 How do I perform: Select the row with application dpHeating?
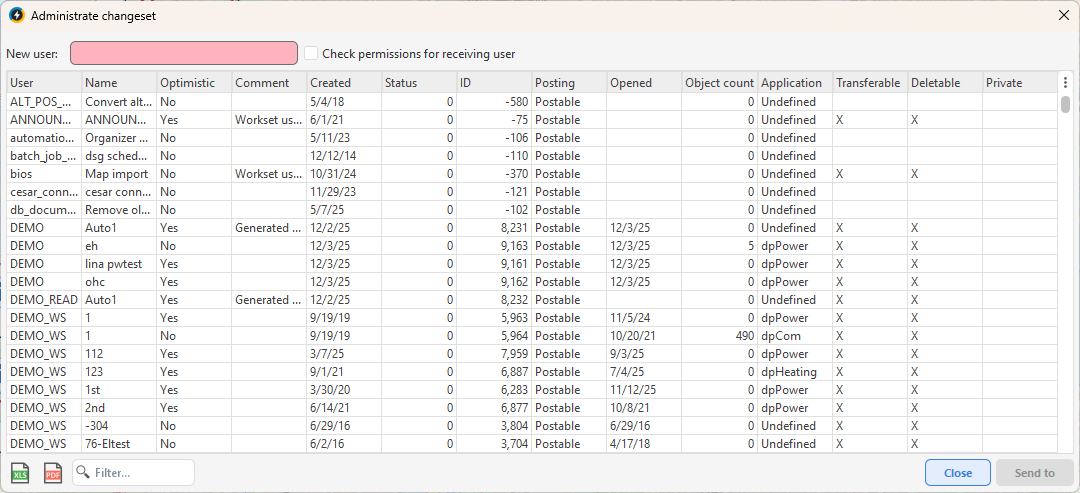[788, 372]
